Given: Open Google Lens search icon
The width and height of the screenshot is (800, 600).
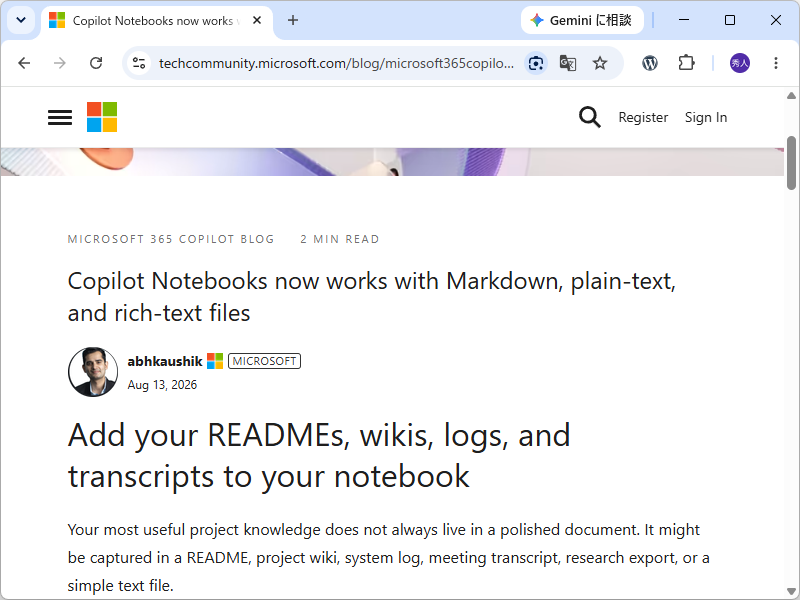Looking at the screenshot, I should coord(536,63).
